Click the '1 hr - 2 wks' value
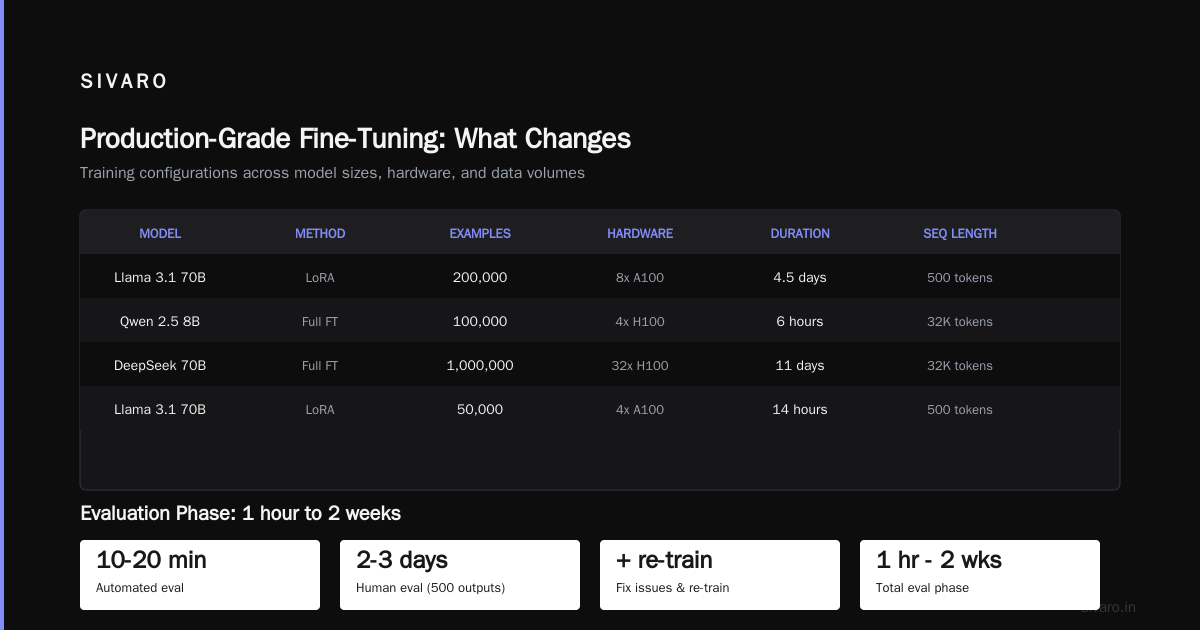 pos(939,560)
